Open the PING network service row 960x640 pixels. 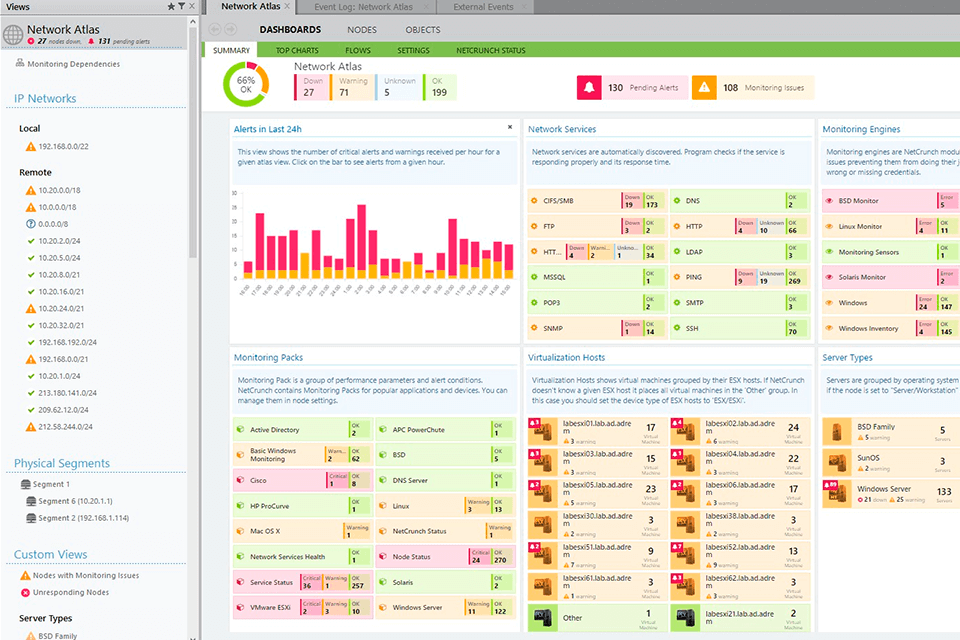point(740,277)
